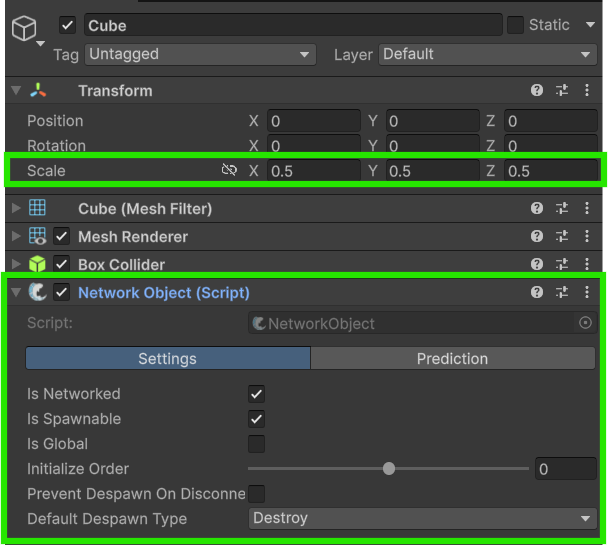
Task: Uncheck Is Spawnable
Action: 256,419
